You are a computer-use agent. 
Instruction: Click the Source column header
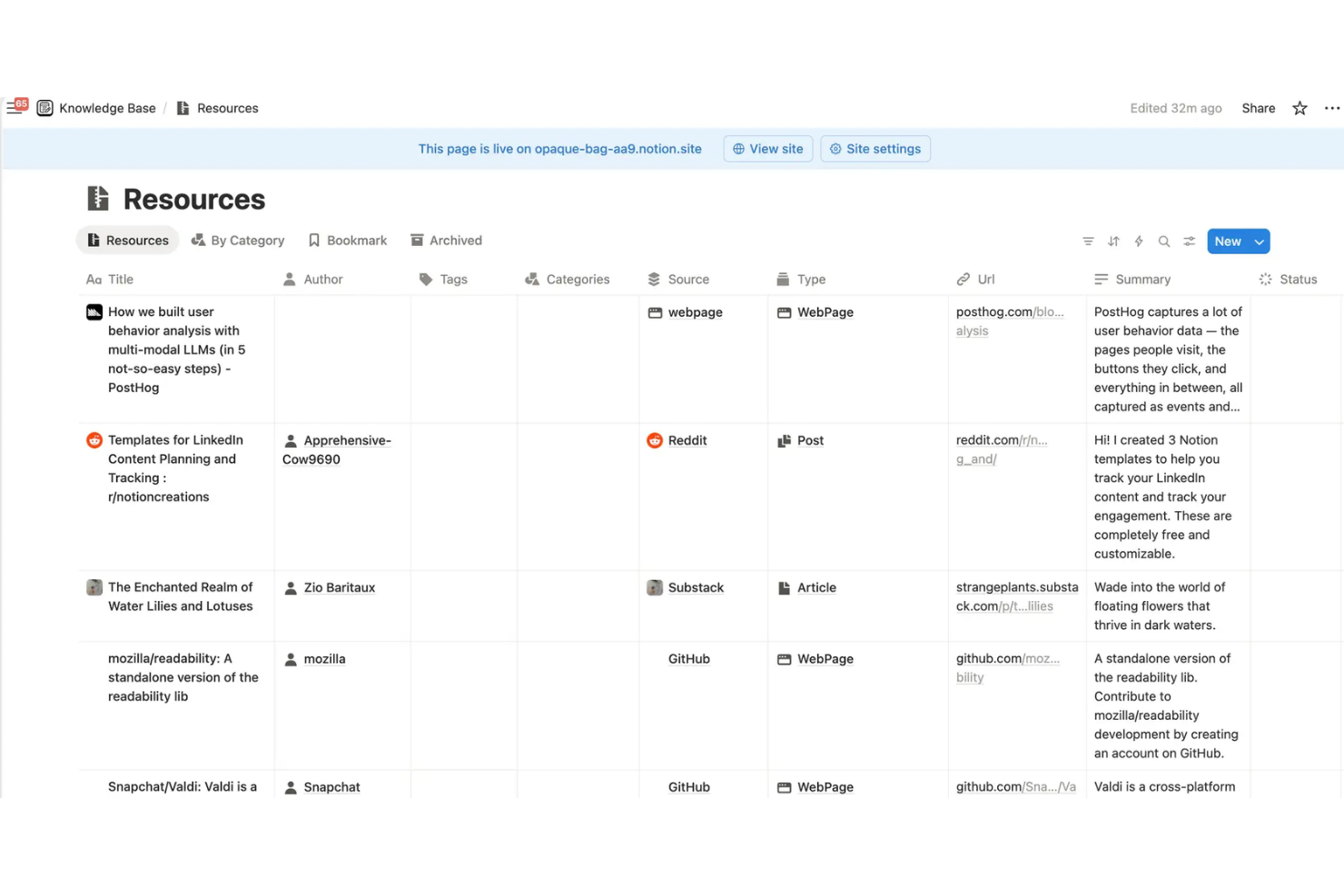click(x=678, y=280)
